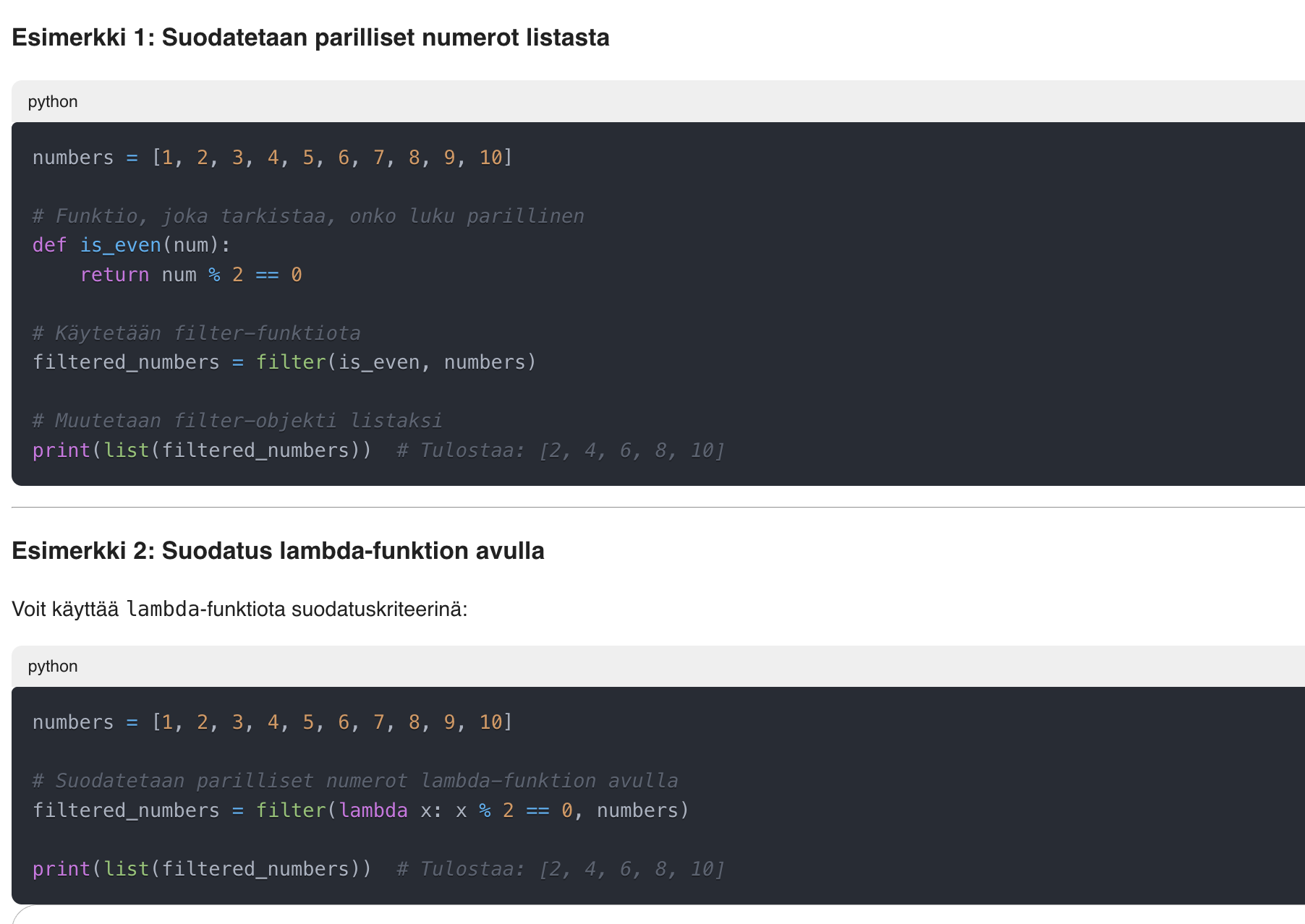Image resolution: width=1305 pixels, height=924 pixels.
Task: Click the is_even function name in the def line
Action: 120,245
